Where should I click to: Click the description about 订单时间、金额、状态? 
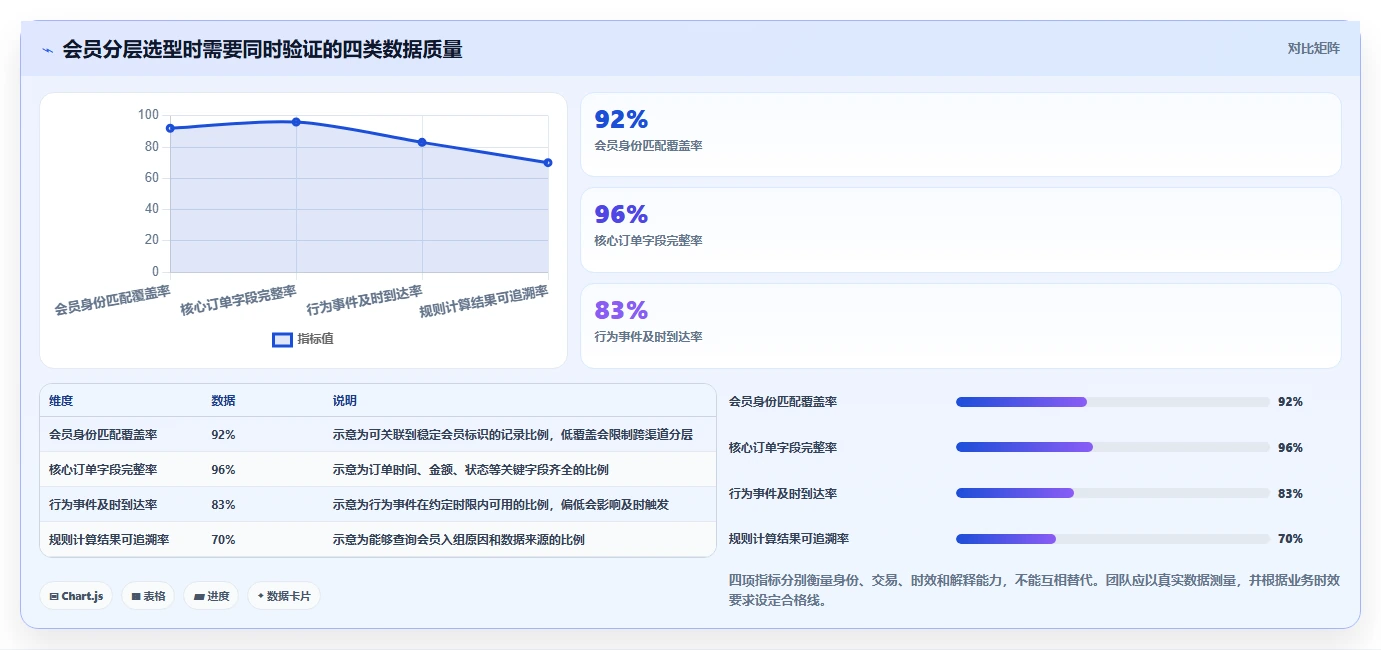(x=470, y=470)
